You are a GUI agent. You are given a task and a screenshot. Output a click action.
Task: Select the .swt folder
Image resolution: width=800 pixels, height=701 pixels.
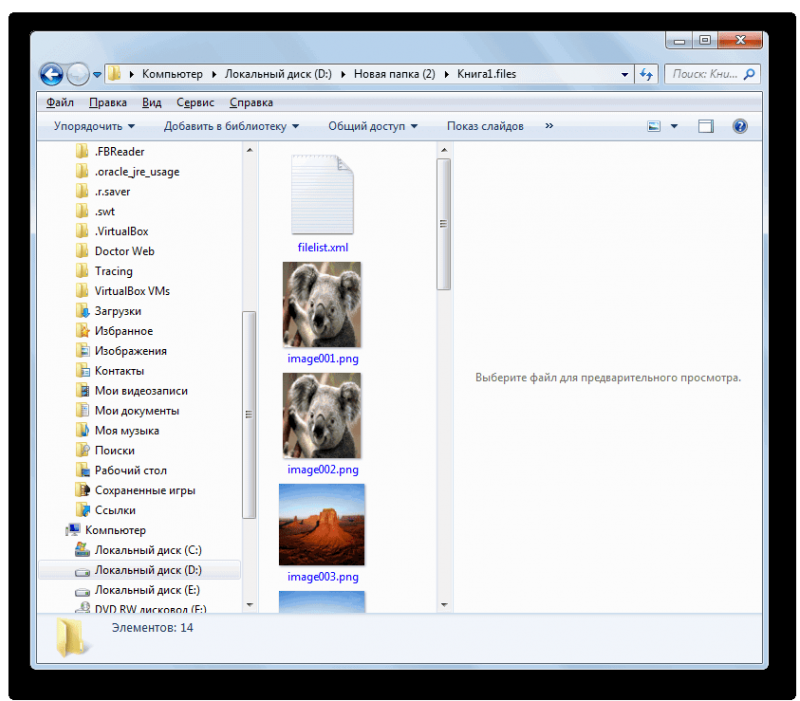tap(105, 211)
